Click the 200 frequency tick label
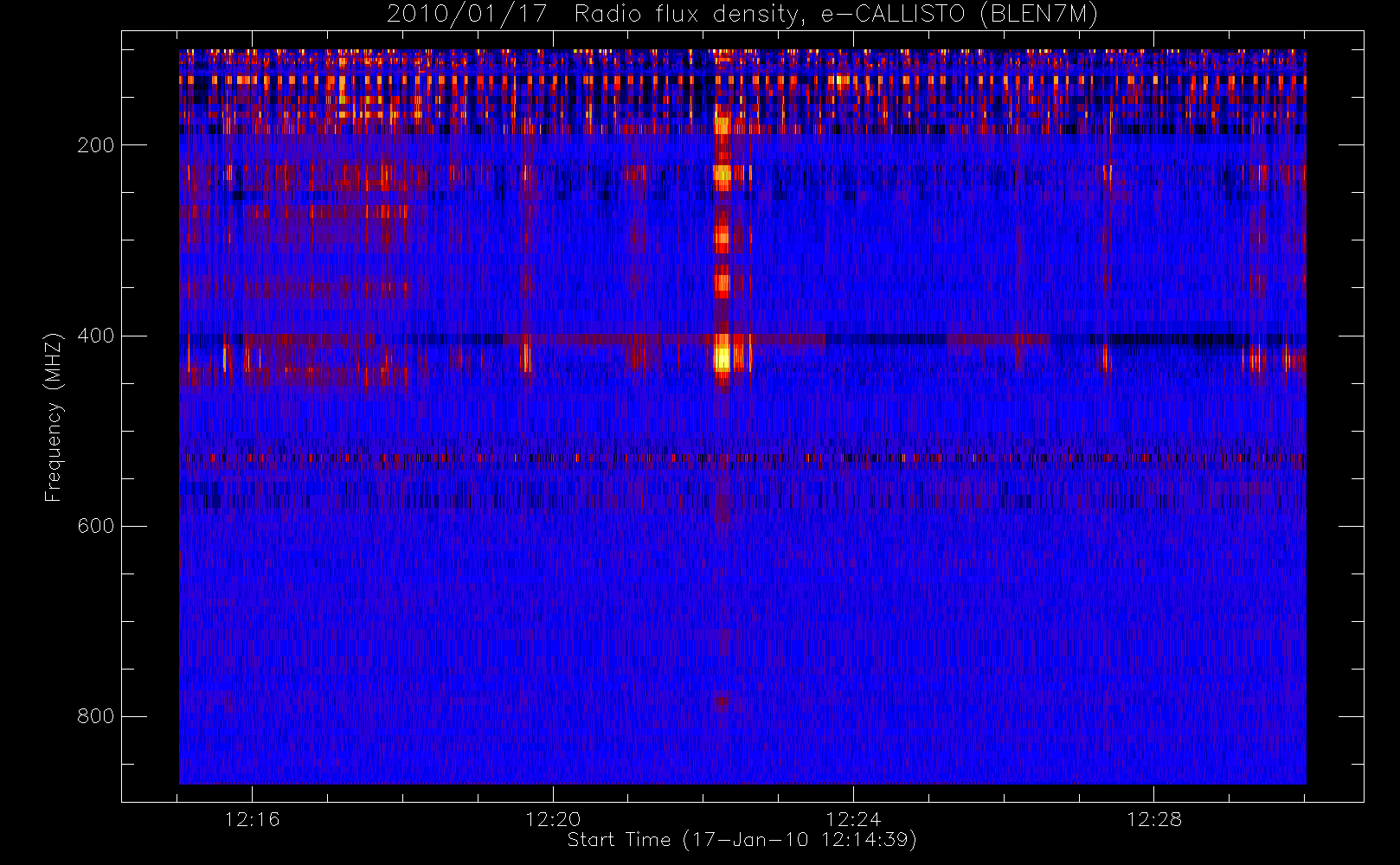 click(x=96, y=145)
